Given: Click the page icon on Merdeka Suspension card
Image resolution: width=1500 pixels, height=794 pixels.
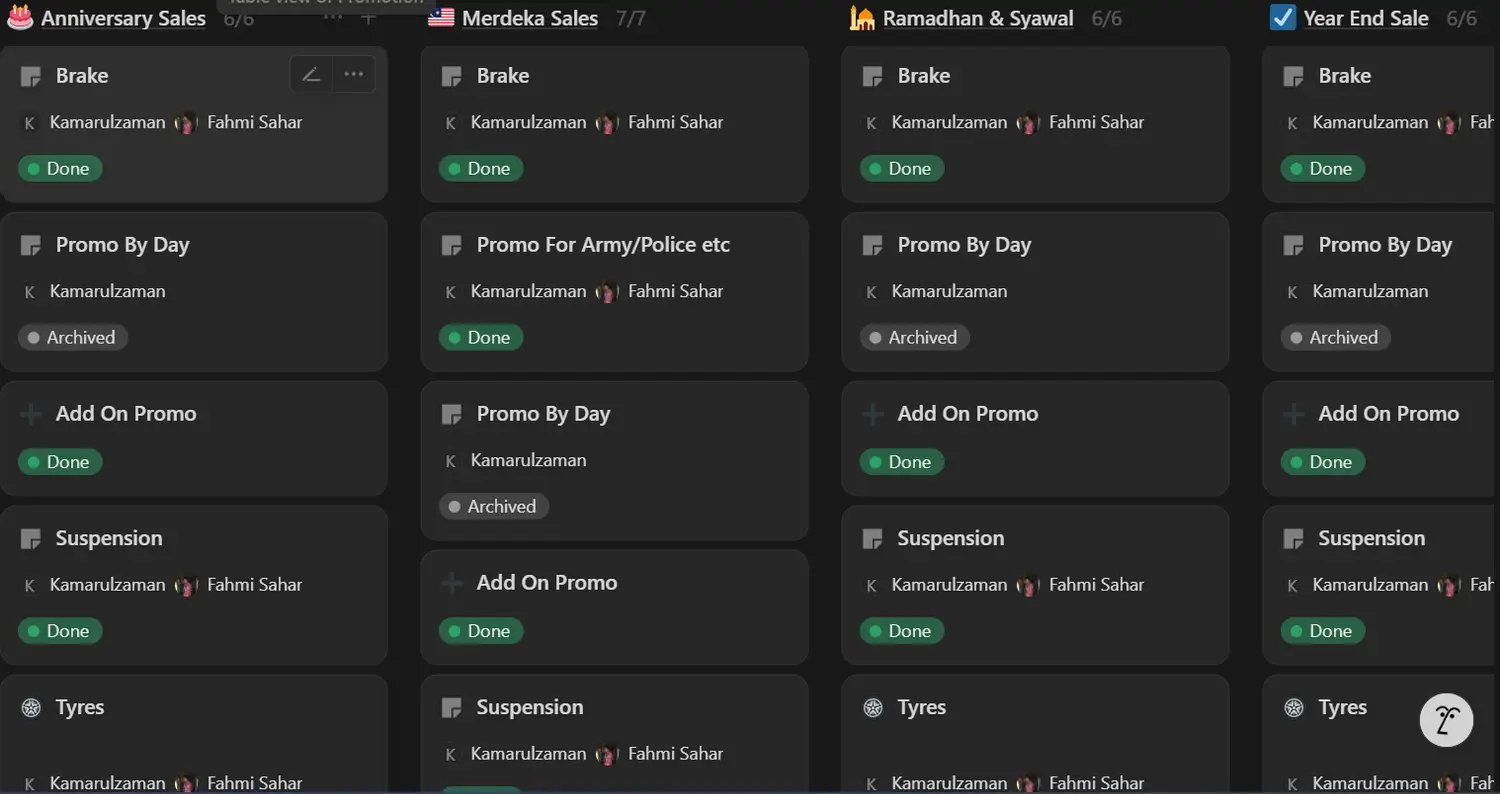Looking at the screenshot, I should click(452, 708).
